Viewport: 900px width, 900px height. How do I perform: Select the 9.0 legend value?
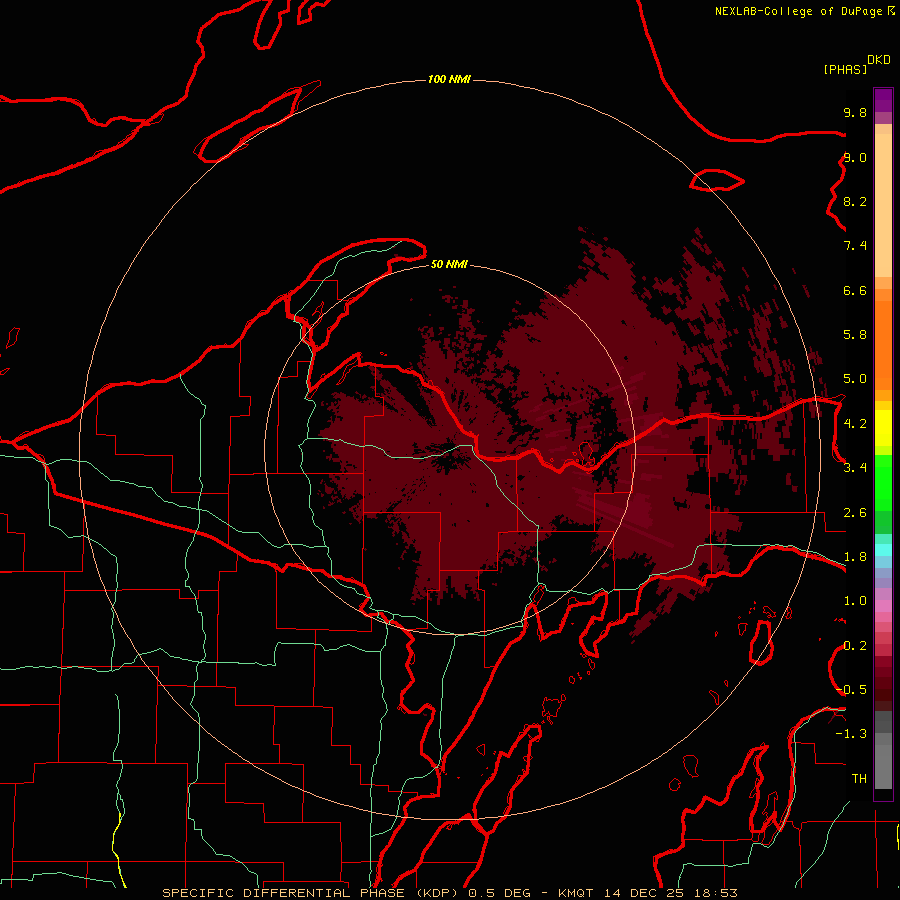pos(855,157)
